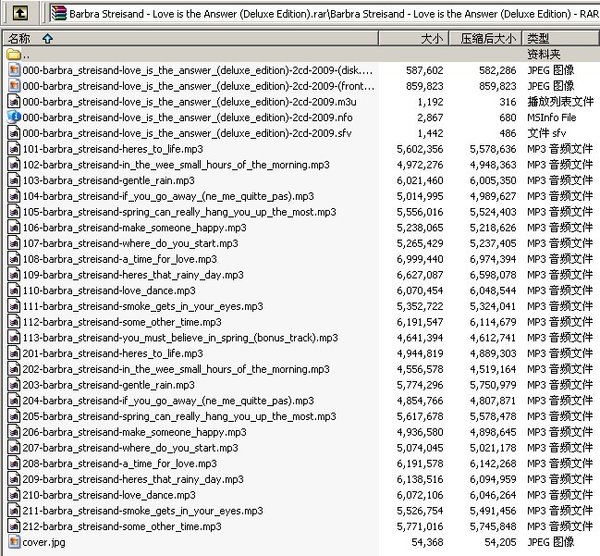Viewport: 600px width, 556px height.
Task: Click the up-one-level arrow button
Action: [x=20, y=13]
